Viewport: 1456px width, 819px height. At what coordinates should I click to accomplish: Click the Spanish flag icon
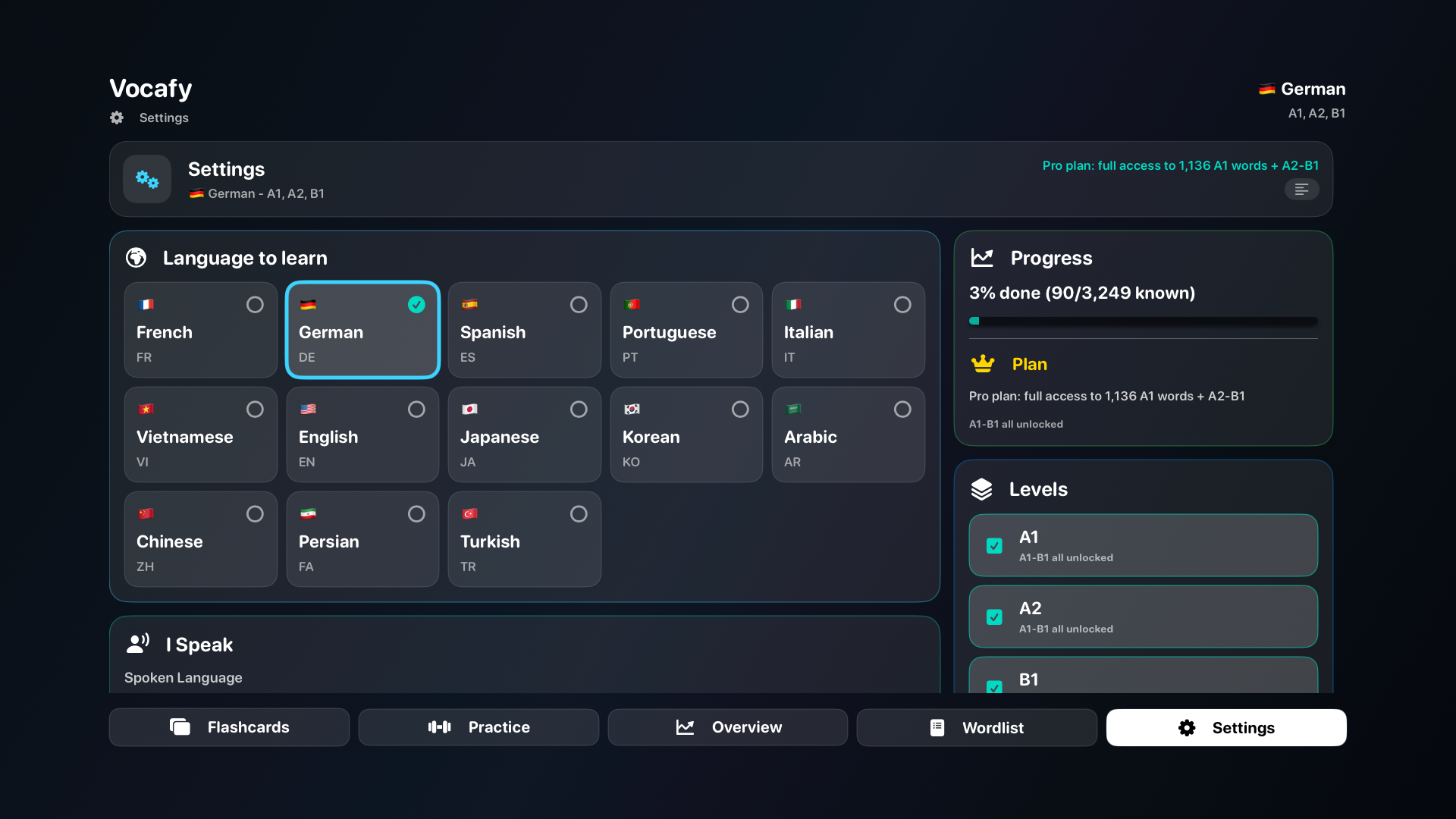[x=470, y=304]
